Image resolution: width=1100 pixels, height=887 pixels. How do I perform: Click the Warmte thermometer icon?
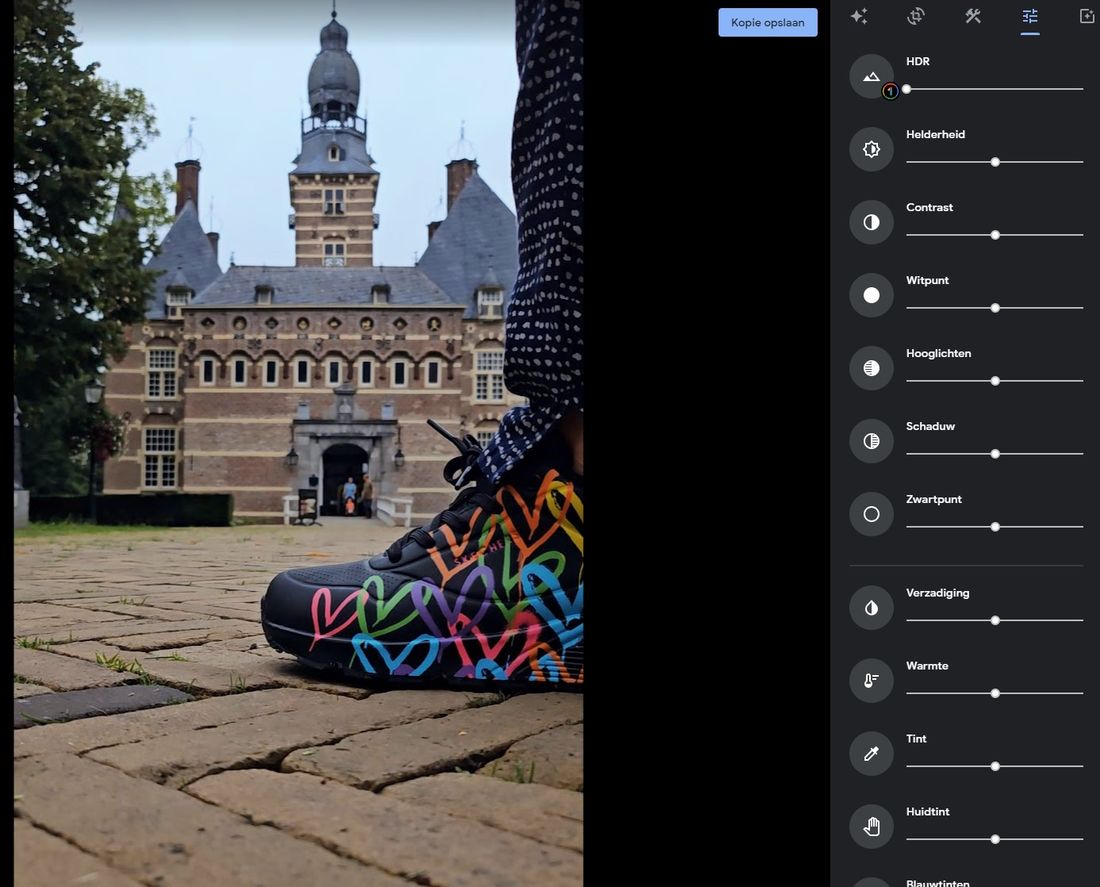coord(871,681)
